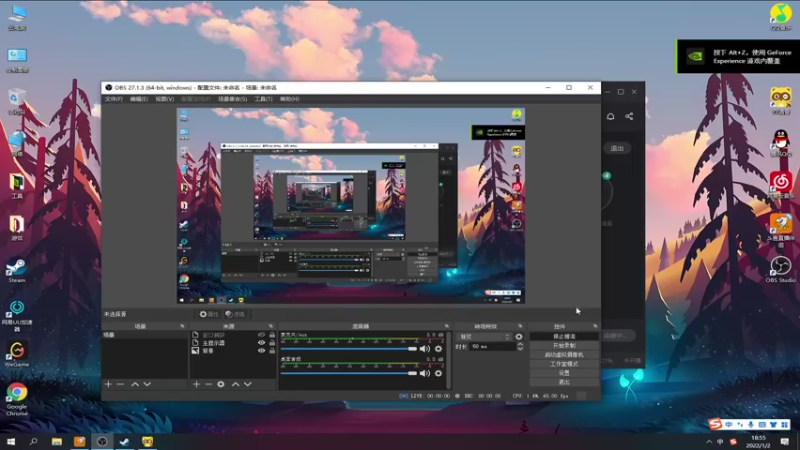The width and height of the screenshot is (800, 450).
Task: Mute the 麦克风/Aux audio channel
Action: point(424,349)
